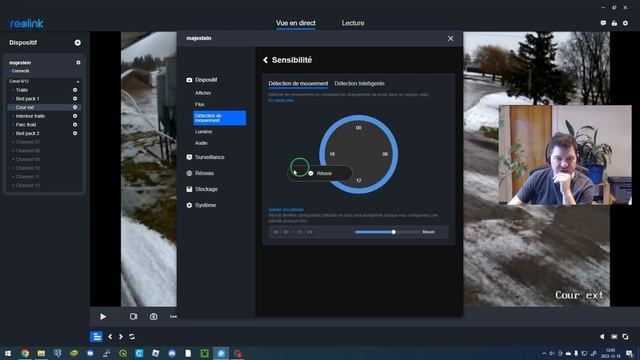Click the En savoir plus link

(281, 100)
